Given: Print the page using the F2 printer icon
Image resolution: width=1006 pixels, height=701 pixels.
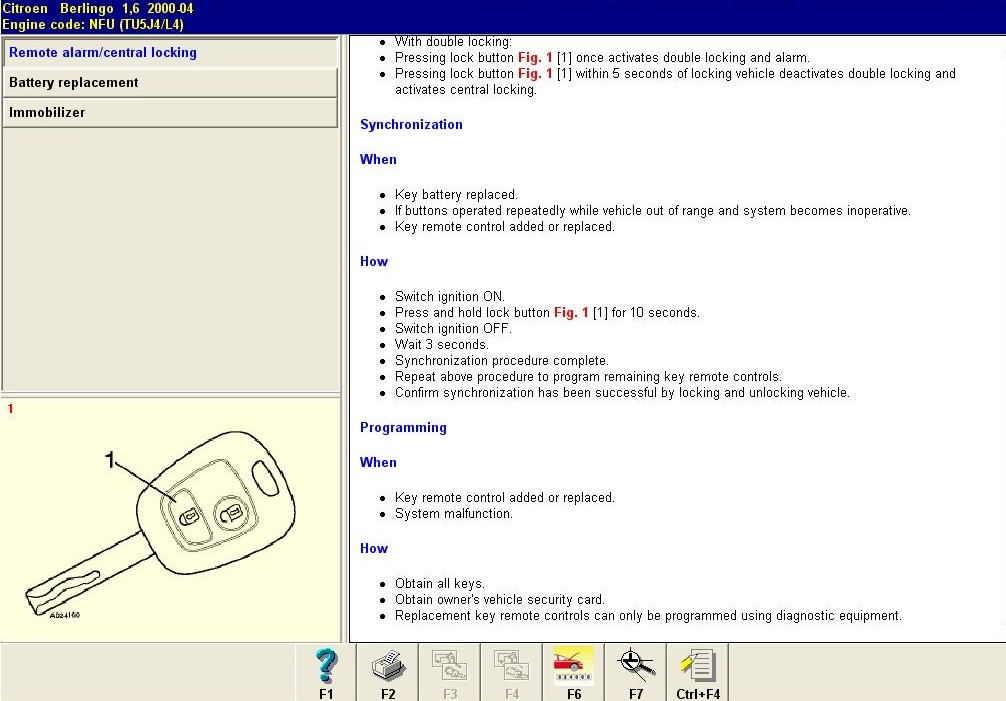Looking at the screenshot, I should 388,672.
